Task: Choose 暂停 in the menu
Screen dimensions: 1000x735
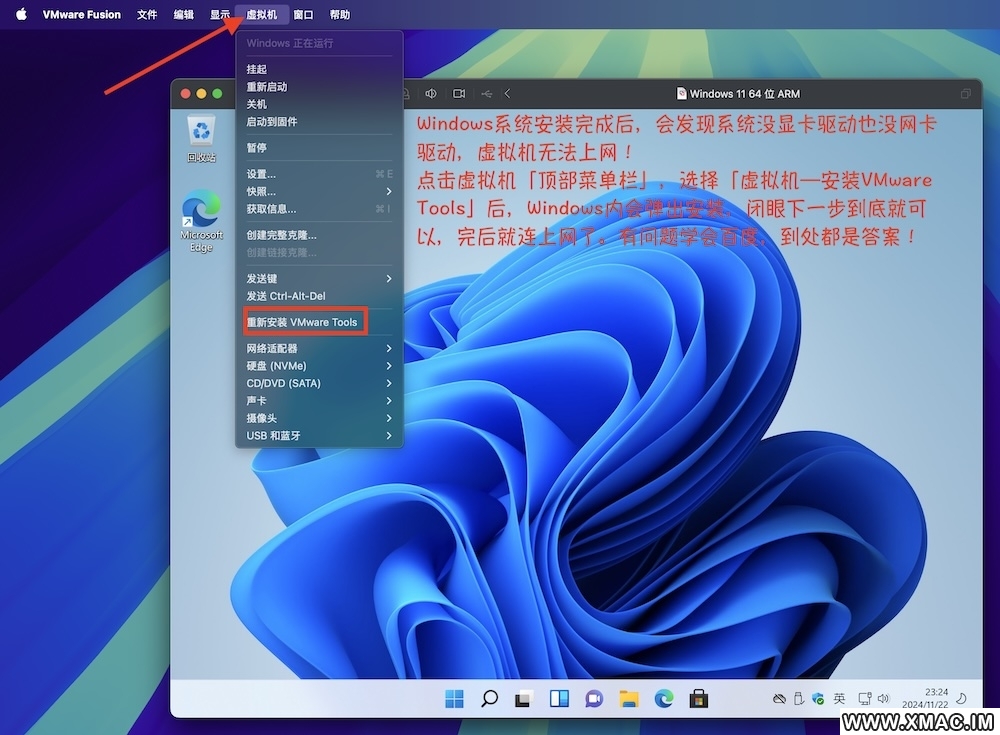Action: pos(319,147)
